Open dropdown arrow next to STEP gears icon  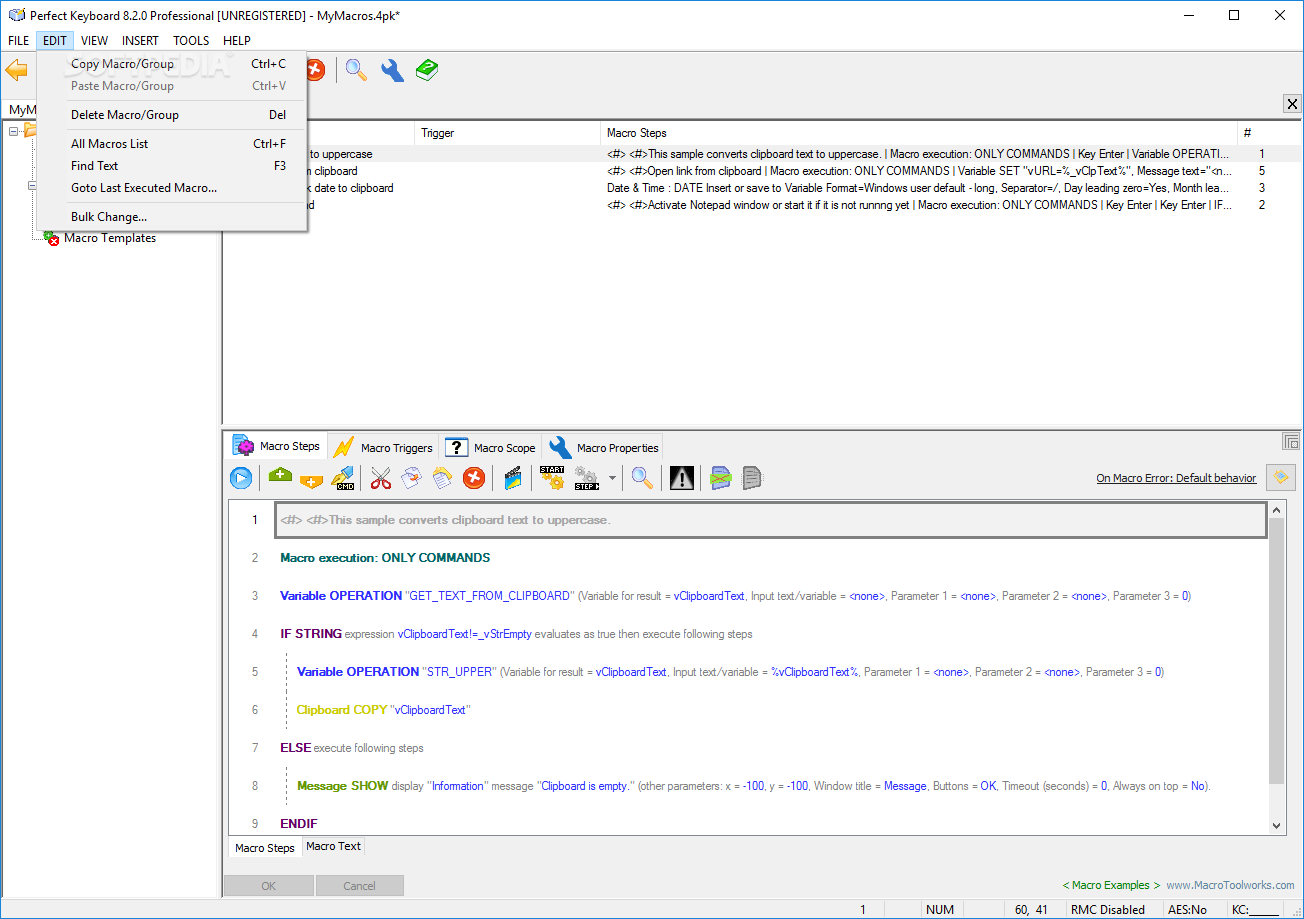(x=612, y=478)
